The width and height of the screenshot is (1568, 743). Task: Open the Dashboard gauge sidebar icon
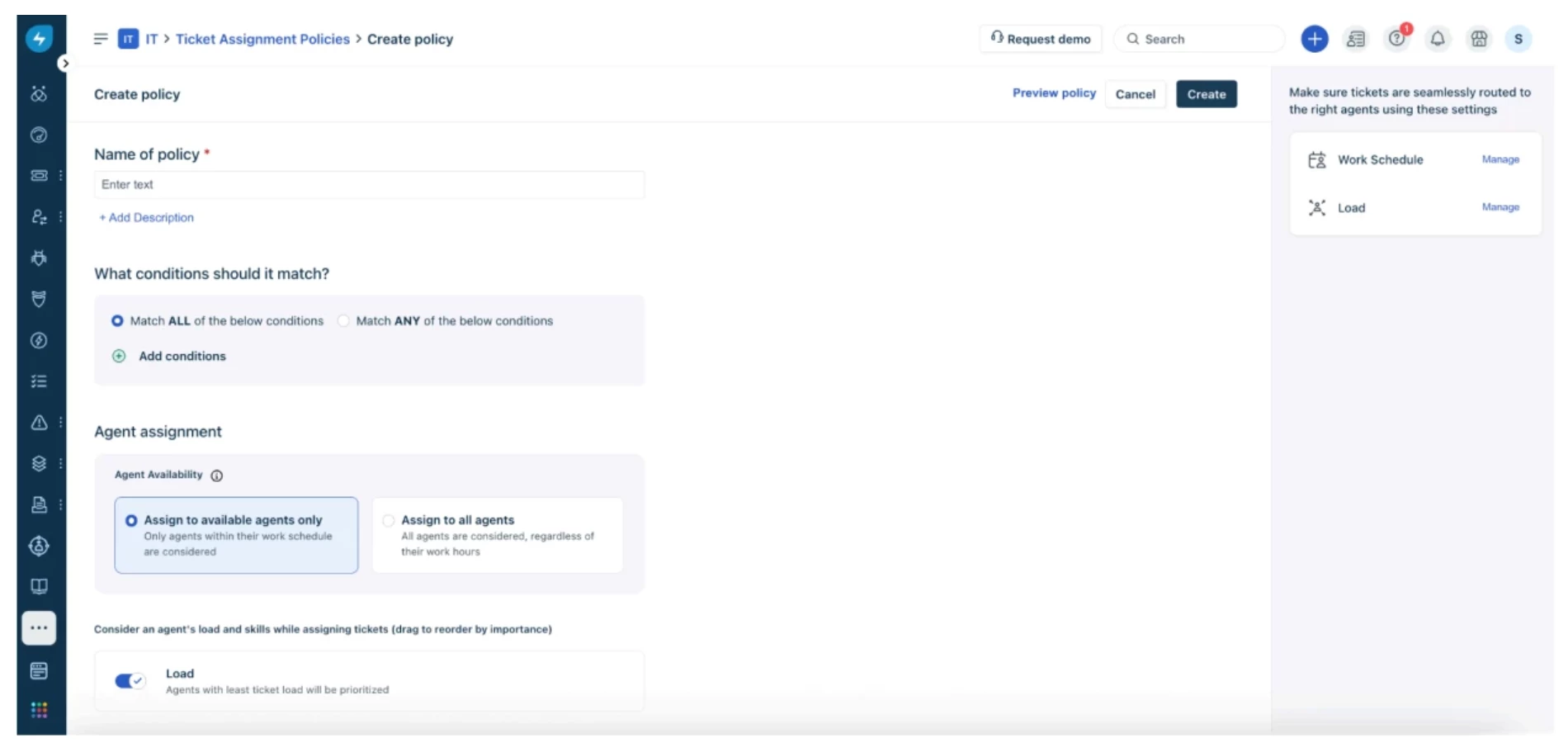39,135
